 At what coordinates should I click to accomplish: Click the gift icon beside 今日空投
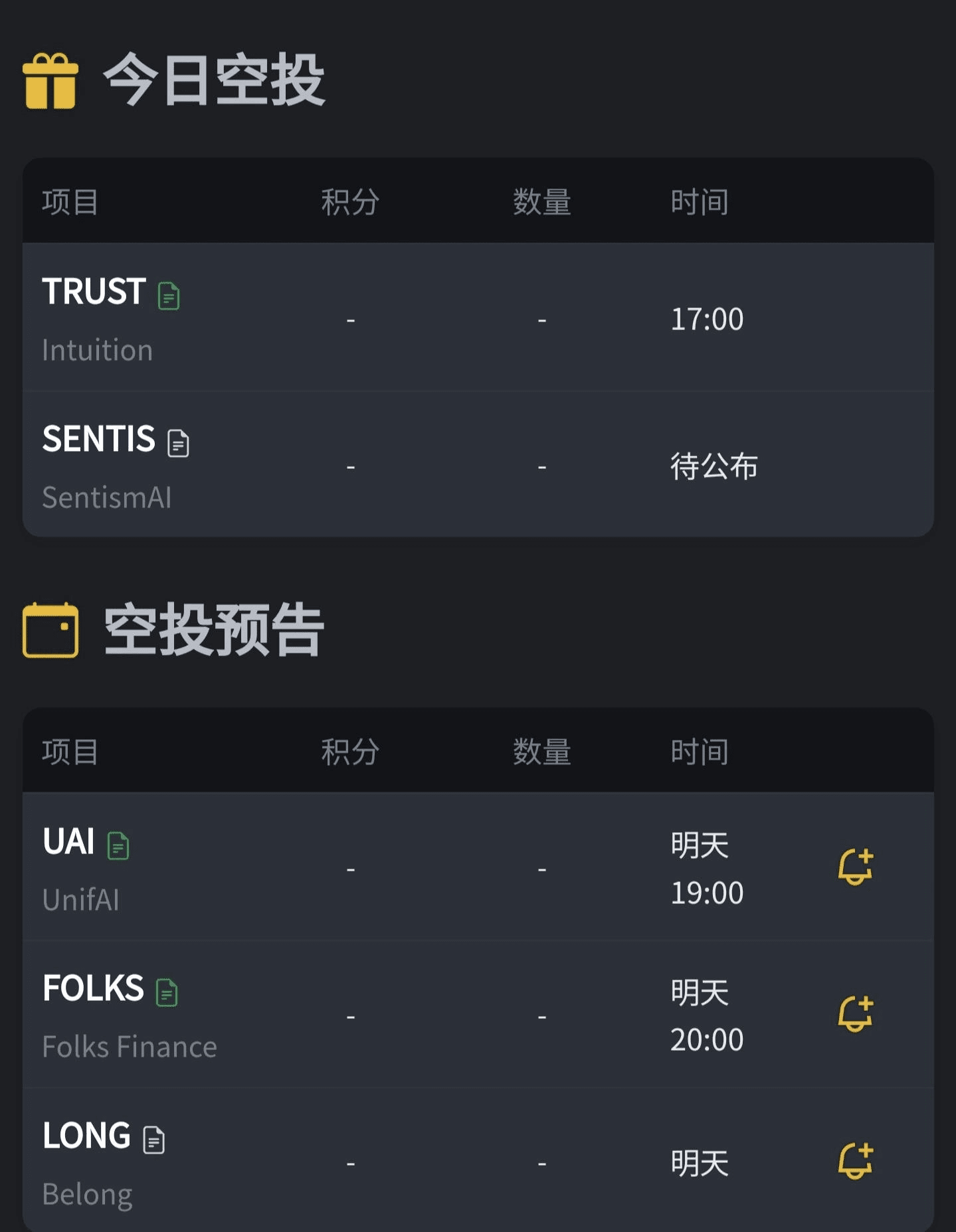point(50,81)
